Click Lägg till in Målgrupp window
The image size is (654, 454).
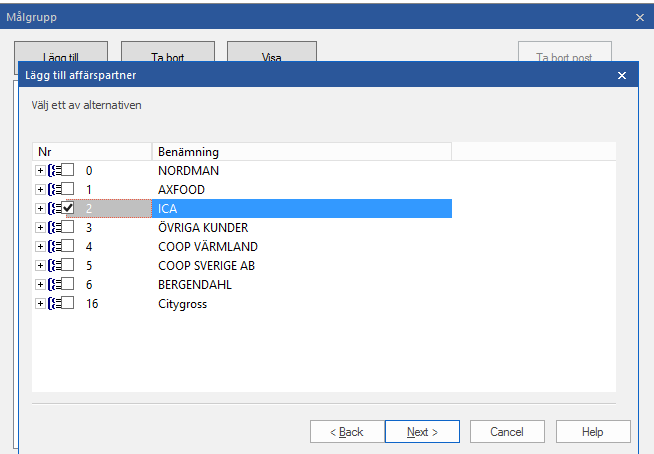point(61,52)
